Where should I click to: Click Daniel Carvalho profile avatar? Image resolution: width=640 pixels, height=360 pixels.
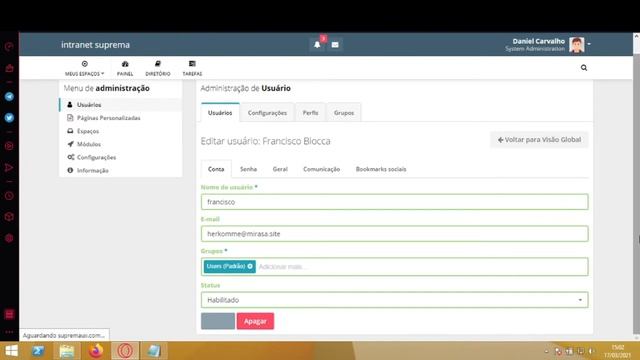coord(577,45)
